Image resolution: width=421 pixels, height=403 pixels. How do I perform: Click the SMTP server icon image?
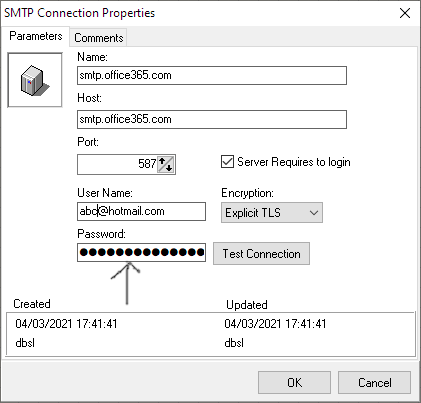point(35,80)
